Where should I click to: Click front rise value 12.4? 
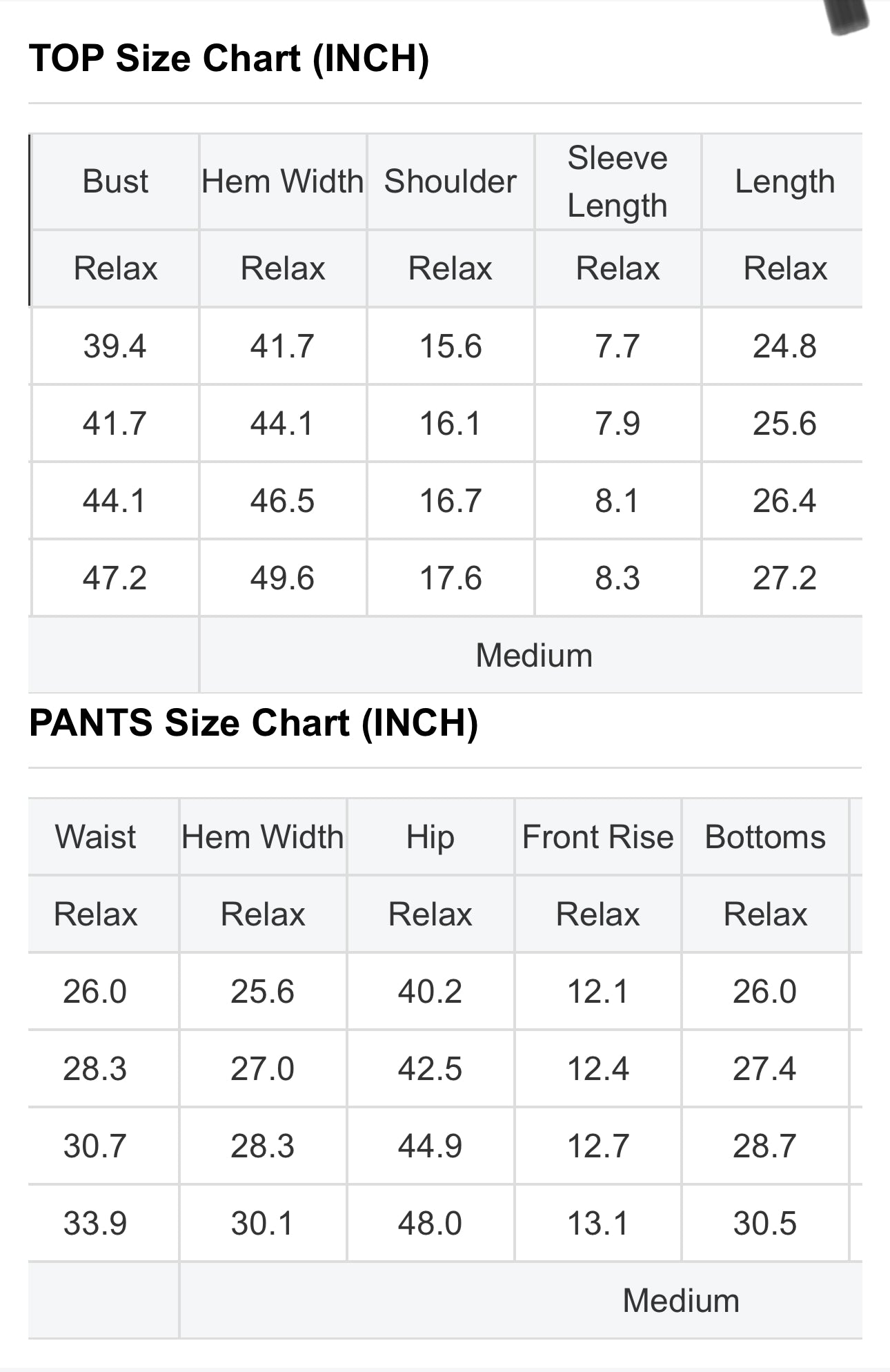pos(597,1068)
